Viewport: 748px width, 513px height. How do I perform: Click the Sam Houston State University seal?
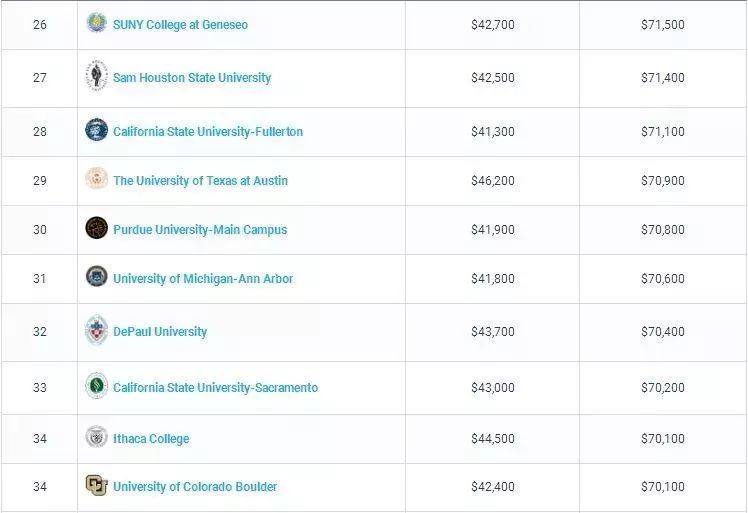[x=96, y=76]
